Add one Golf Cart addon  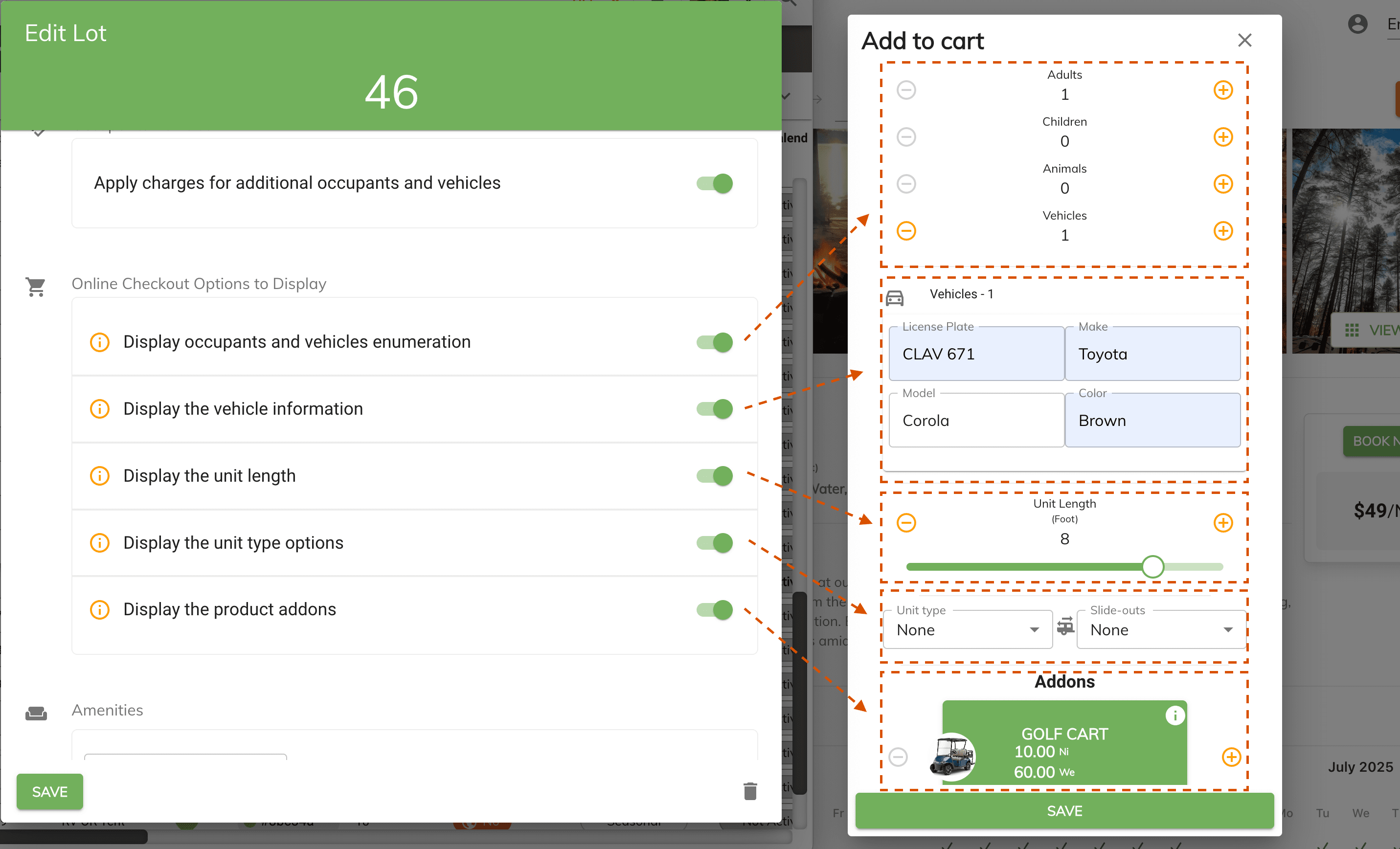coord(1231,757)
